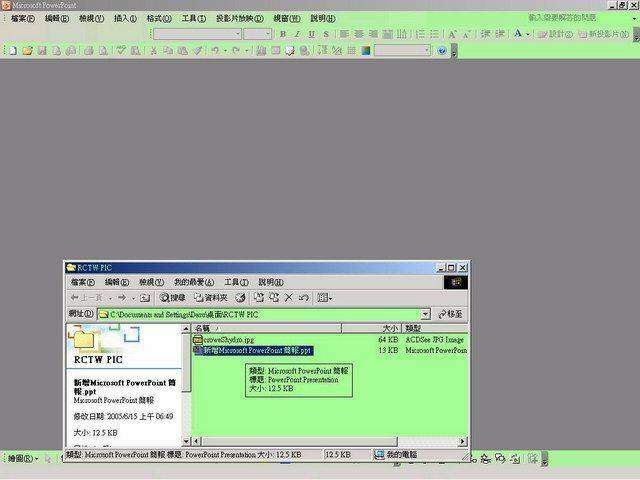Undo in the RCTW PIC Explorer toolbar

303,298
